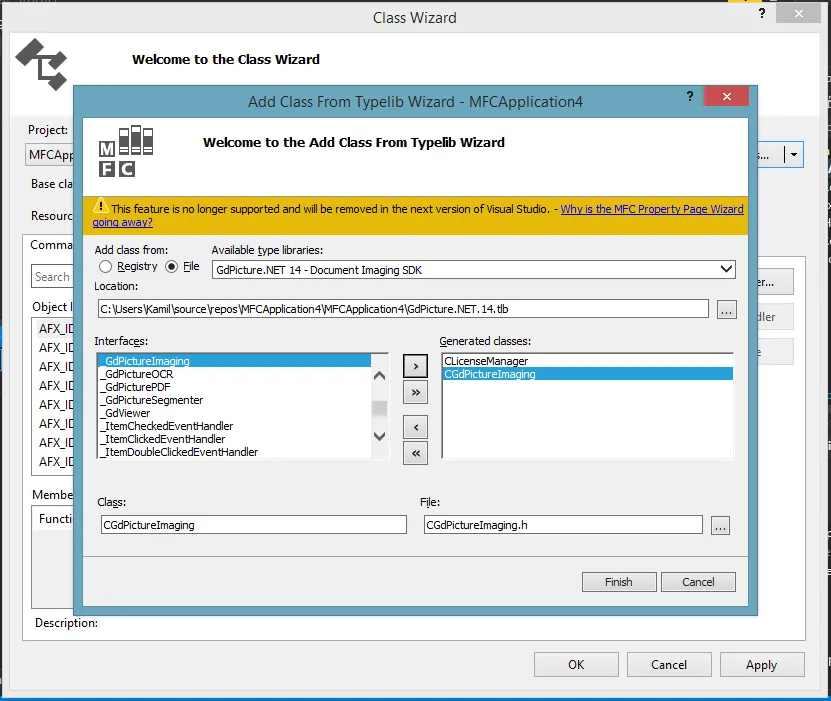
Task: Open Available type libraries dropdown
Action: [x=726, y=269]
